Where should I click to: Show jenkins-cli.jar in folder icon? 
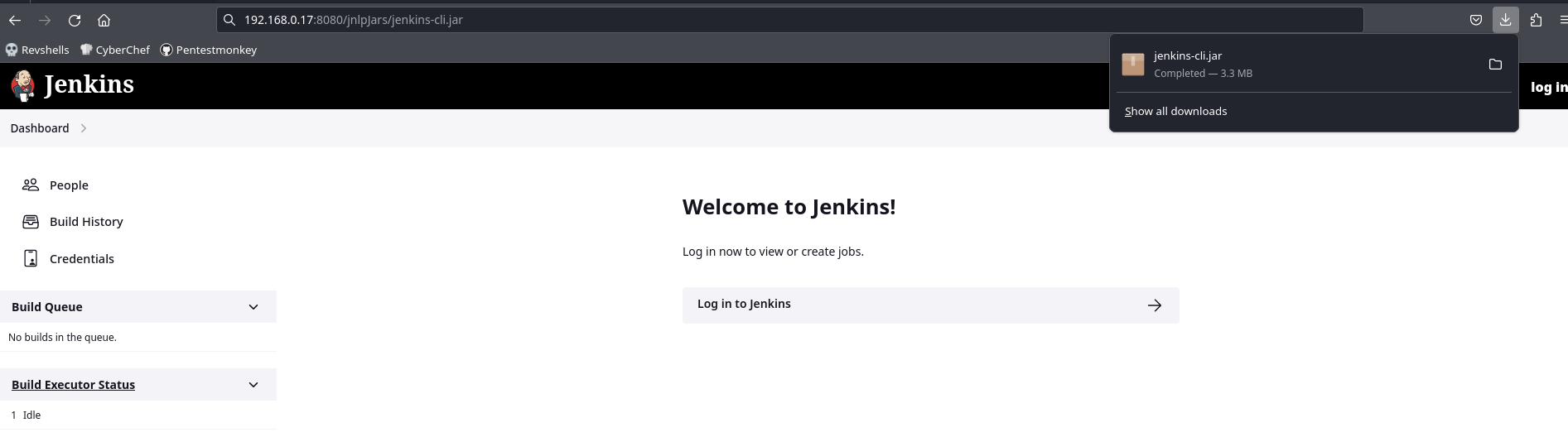click(1495, 64)
